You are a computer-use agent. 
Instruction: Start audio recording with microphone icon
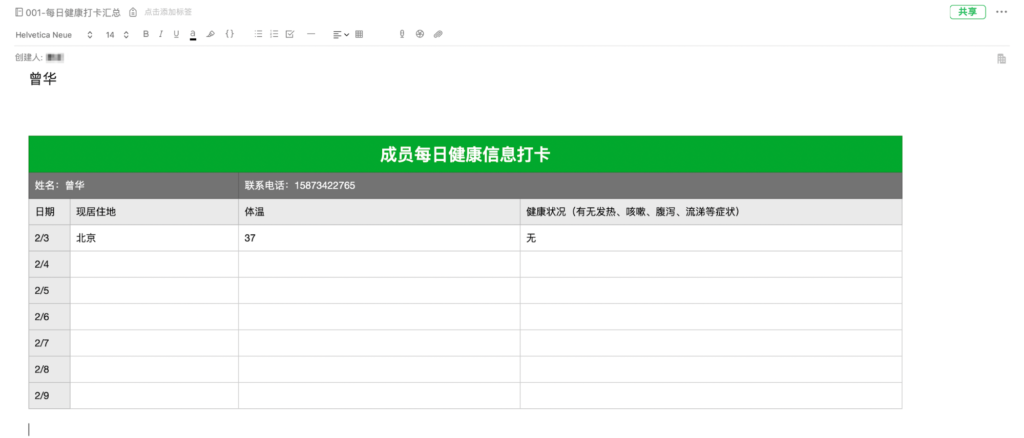[x=402, y=34]
